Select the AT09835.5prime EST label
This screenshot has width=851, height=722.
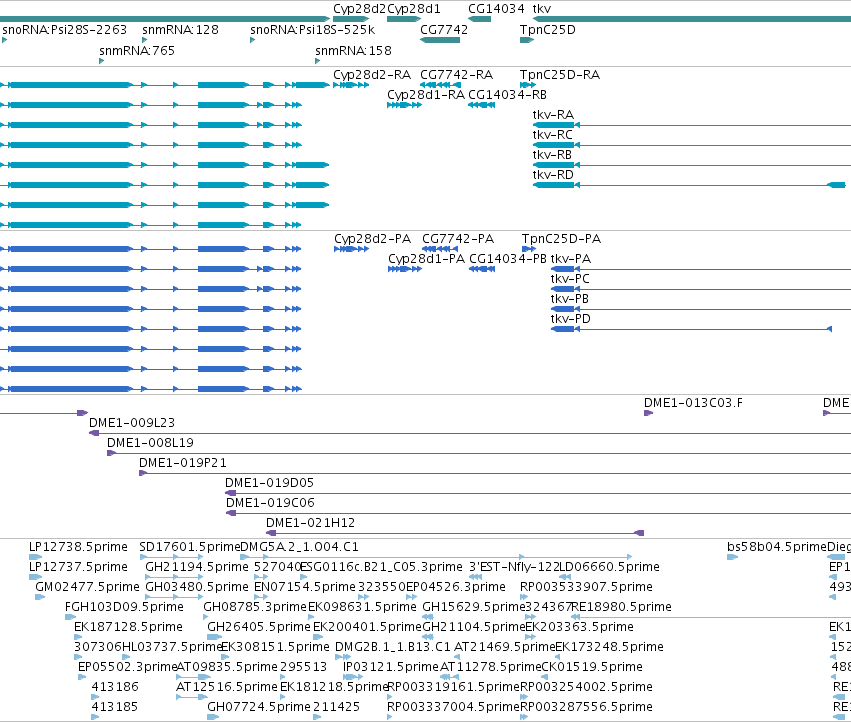(x=227, y=667)
